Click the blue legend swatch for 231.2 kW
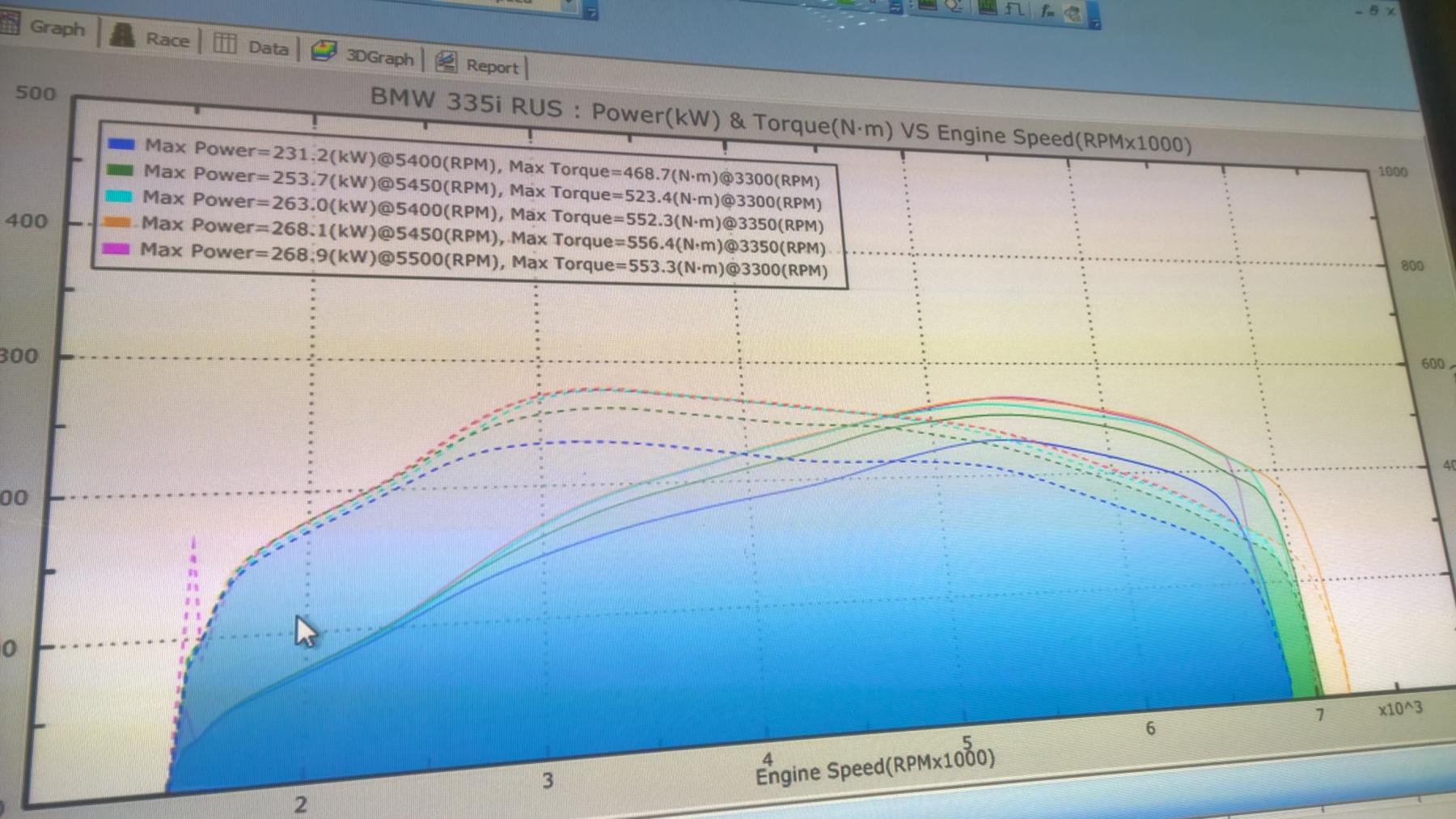This screenshot has height=819, width=1456. tap(121, 144)
